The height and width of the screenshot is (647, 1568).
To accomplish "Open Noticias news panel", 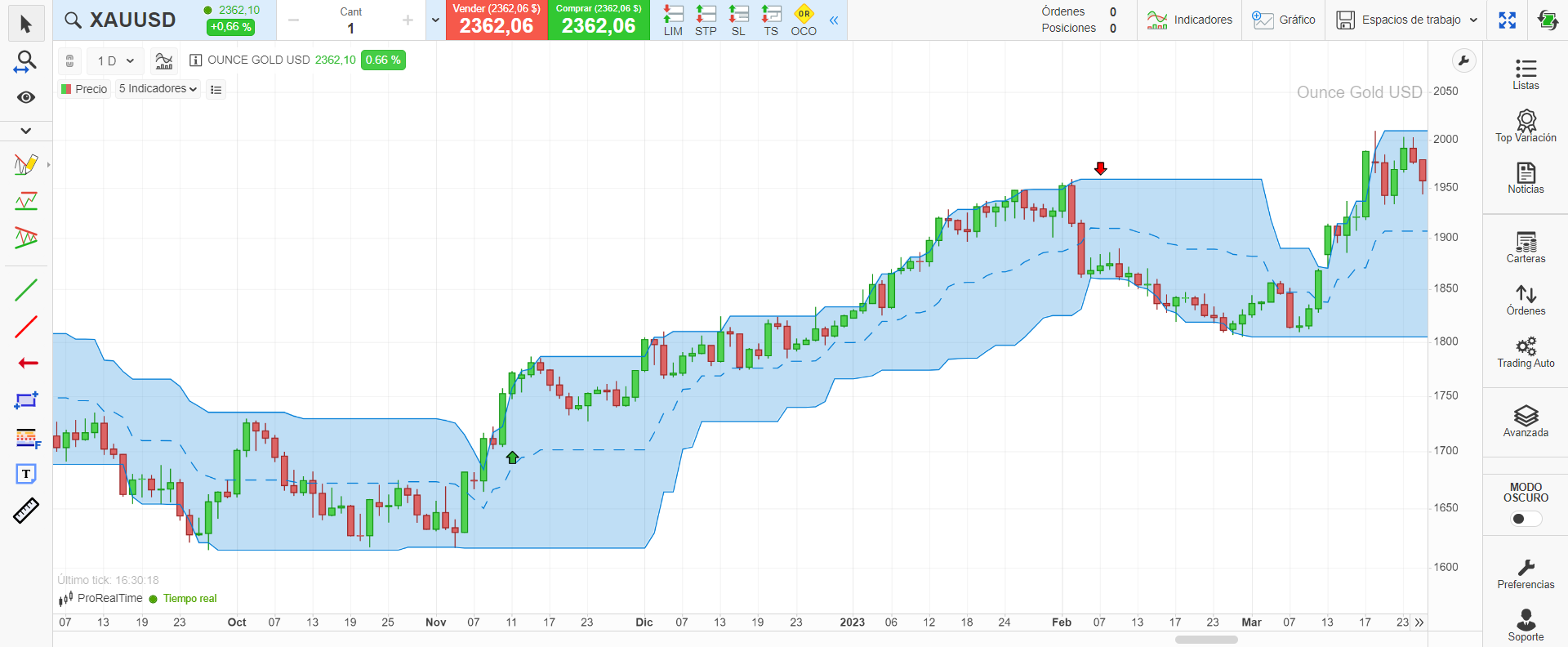I will coord(1526,178).
